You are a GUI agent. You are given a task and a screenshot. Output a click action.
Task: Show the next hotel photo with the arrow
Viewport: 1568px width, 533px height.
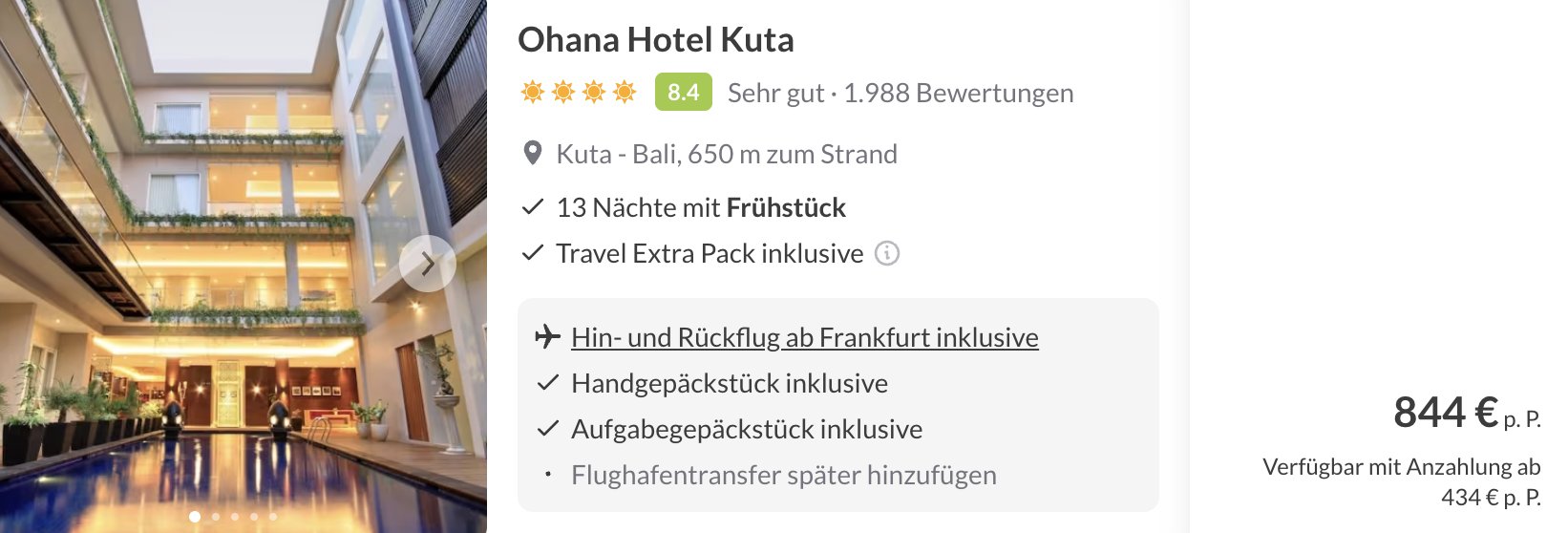pyautogui.click(x=427, y=263)
